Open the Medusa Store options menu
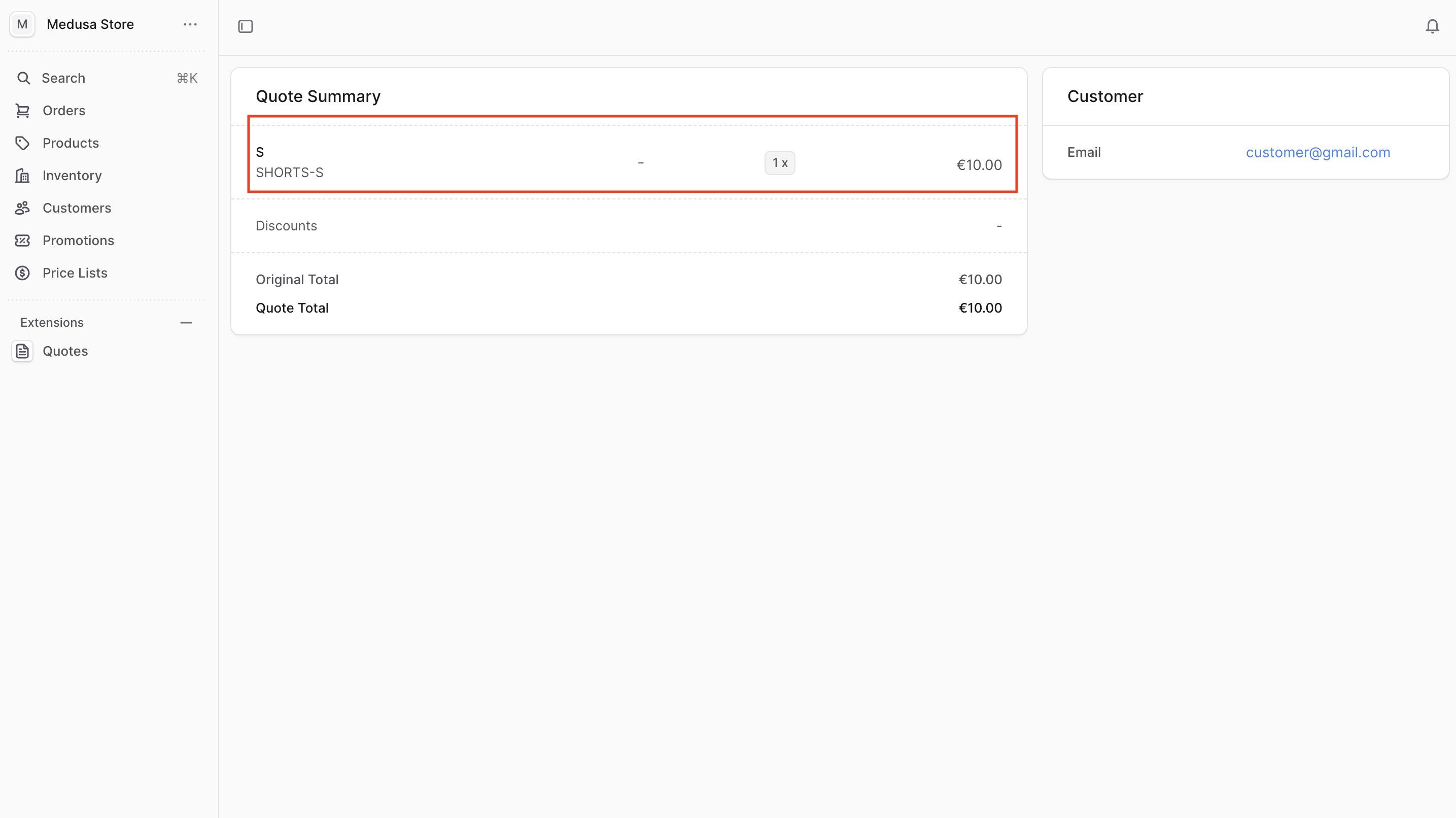 tap(190, 24)
